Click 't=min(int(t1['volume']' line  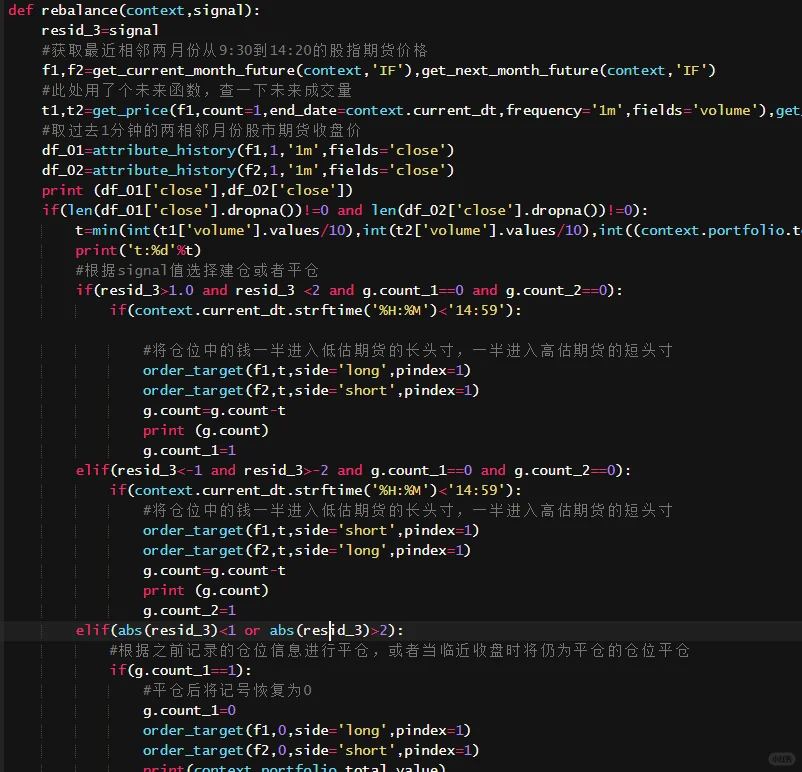click(438, 230)
